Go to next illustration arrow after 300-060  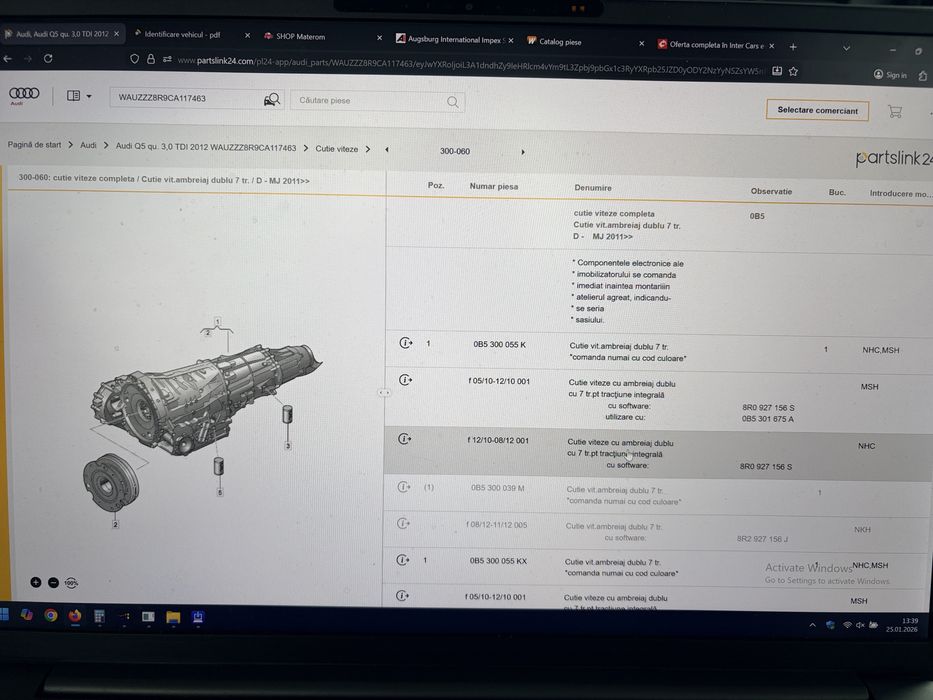[x=523, y=152]
